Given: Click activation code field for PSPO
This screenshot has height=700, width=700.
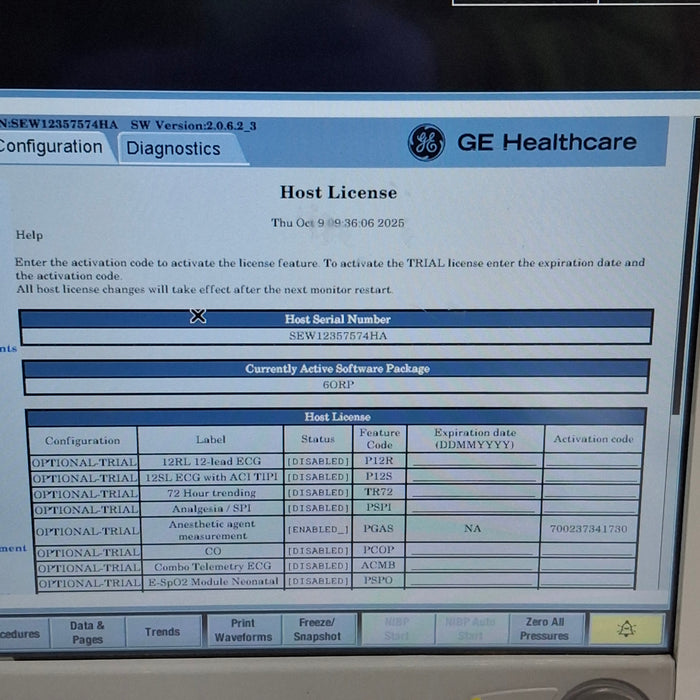Looking at the screenshot, I should click(x=587, y=581).
